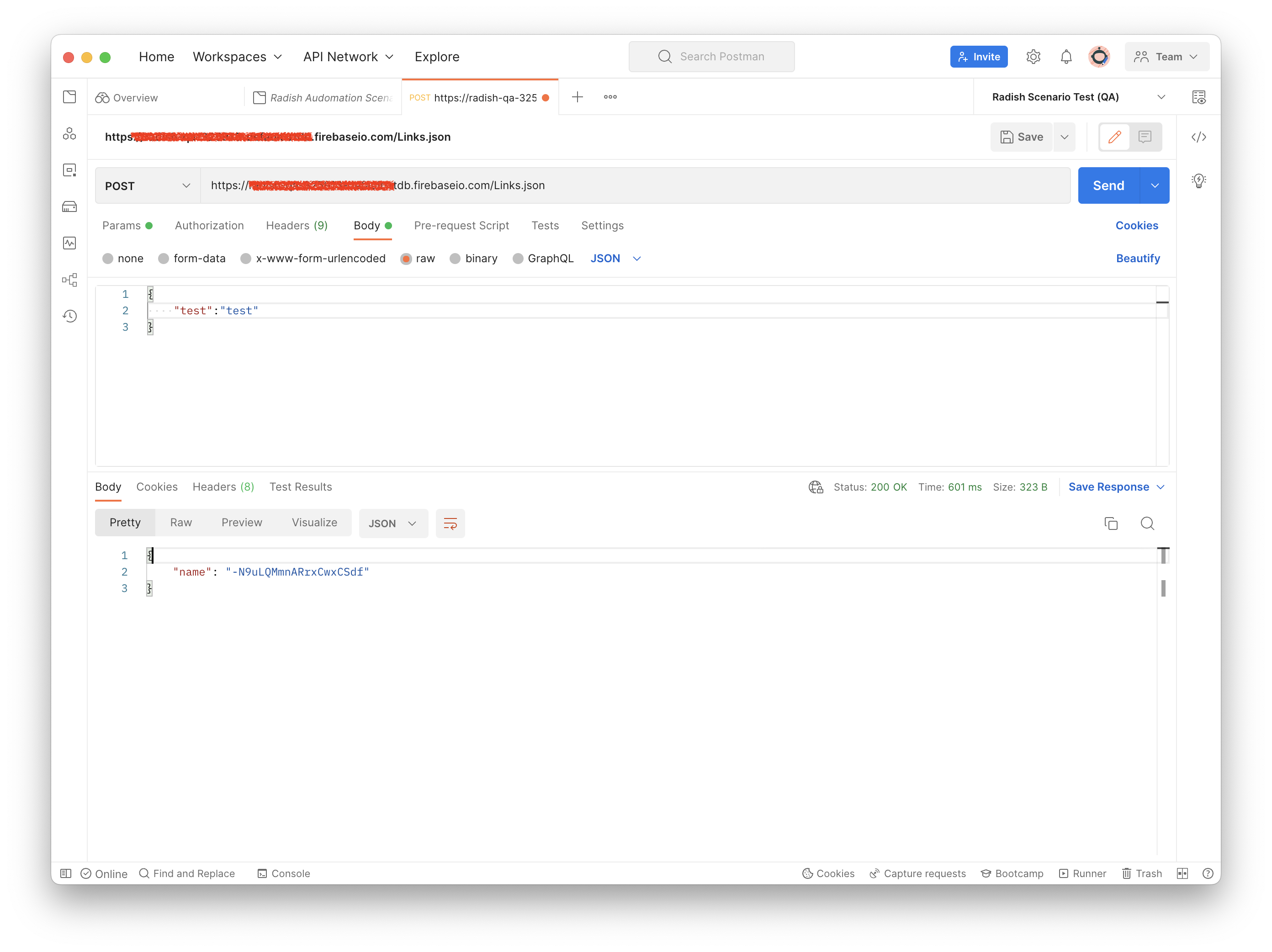Search within the response body

[1147, 523]
